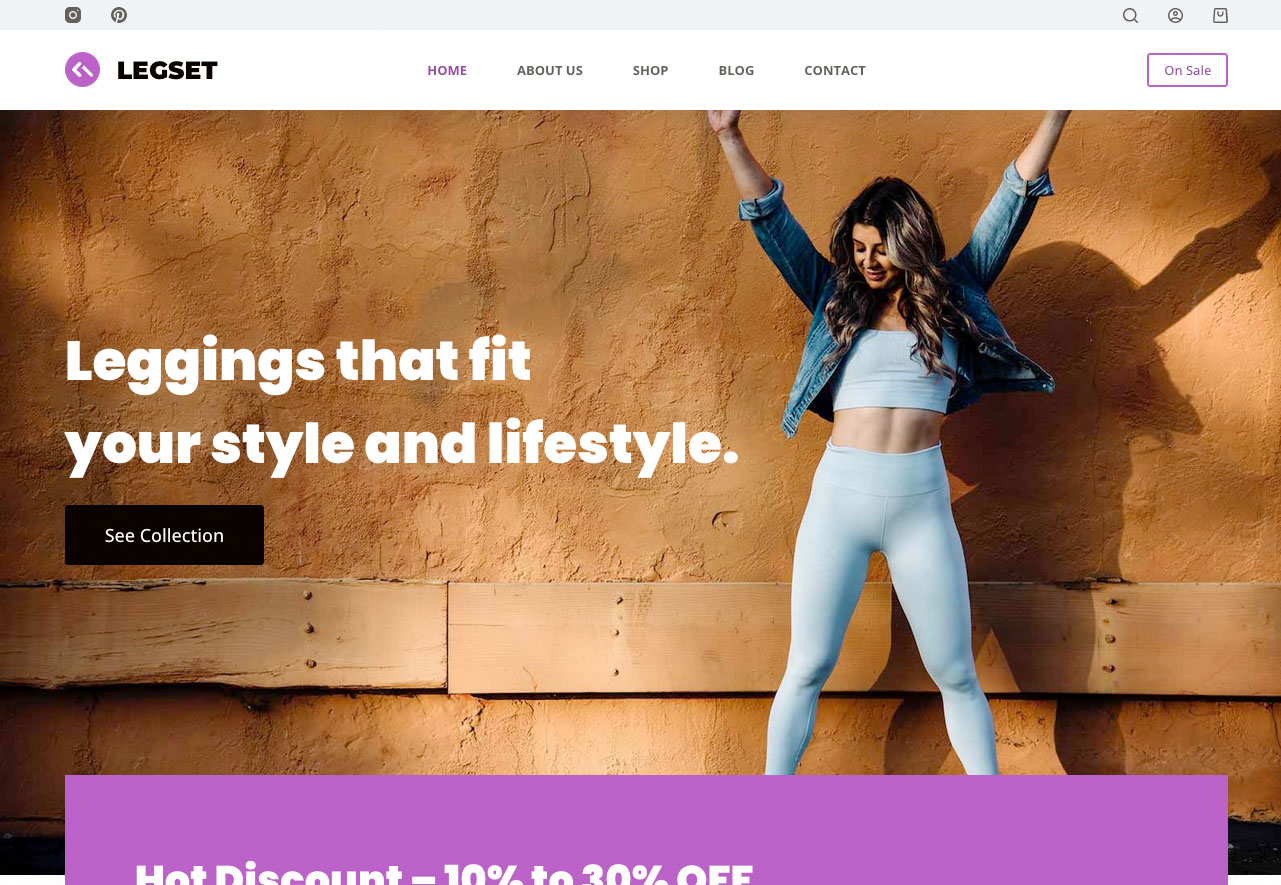Select the CONTACT menu item

click(835, 70)
